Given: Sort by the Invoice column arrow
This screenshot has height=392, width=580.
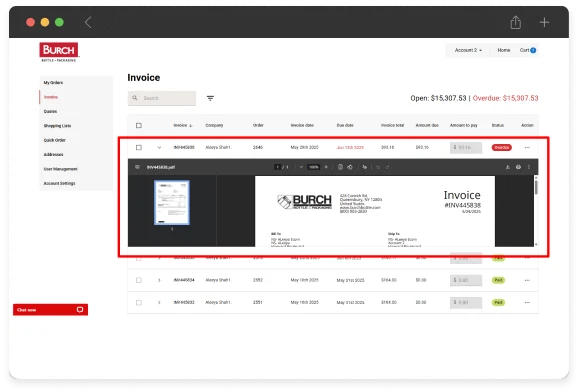Looking at the screenshot, I should 190,126.
